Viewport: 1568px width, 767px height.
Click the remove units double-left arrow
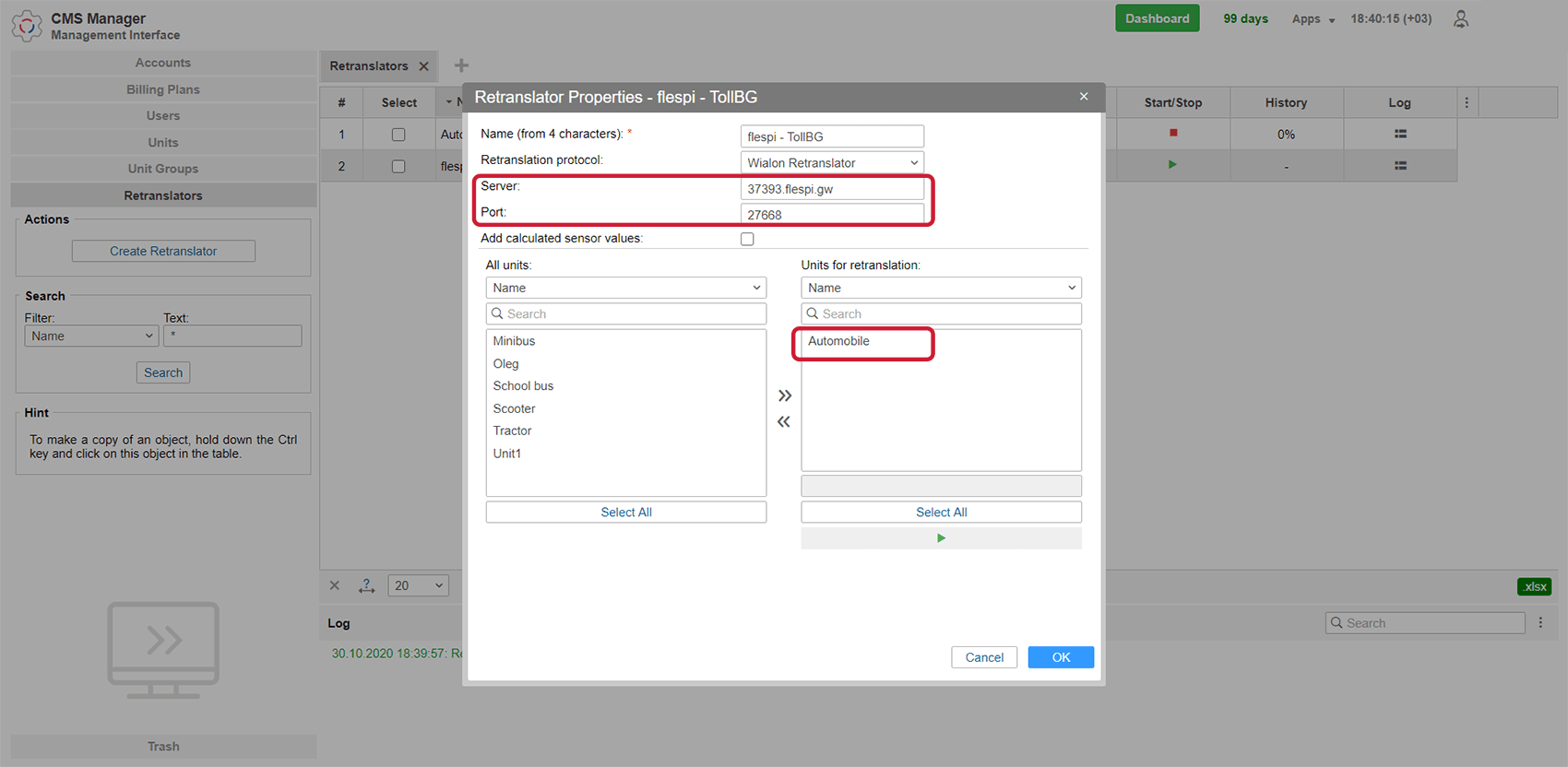(784, 422)
